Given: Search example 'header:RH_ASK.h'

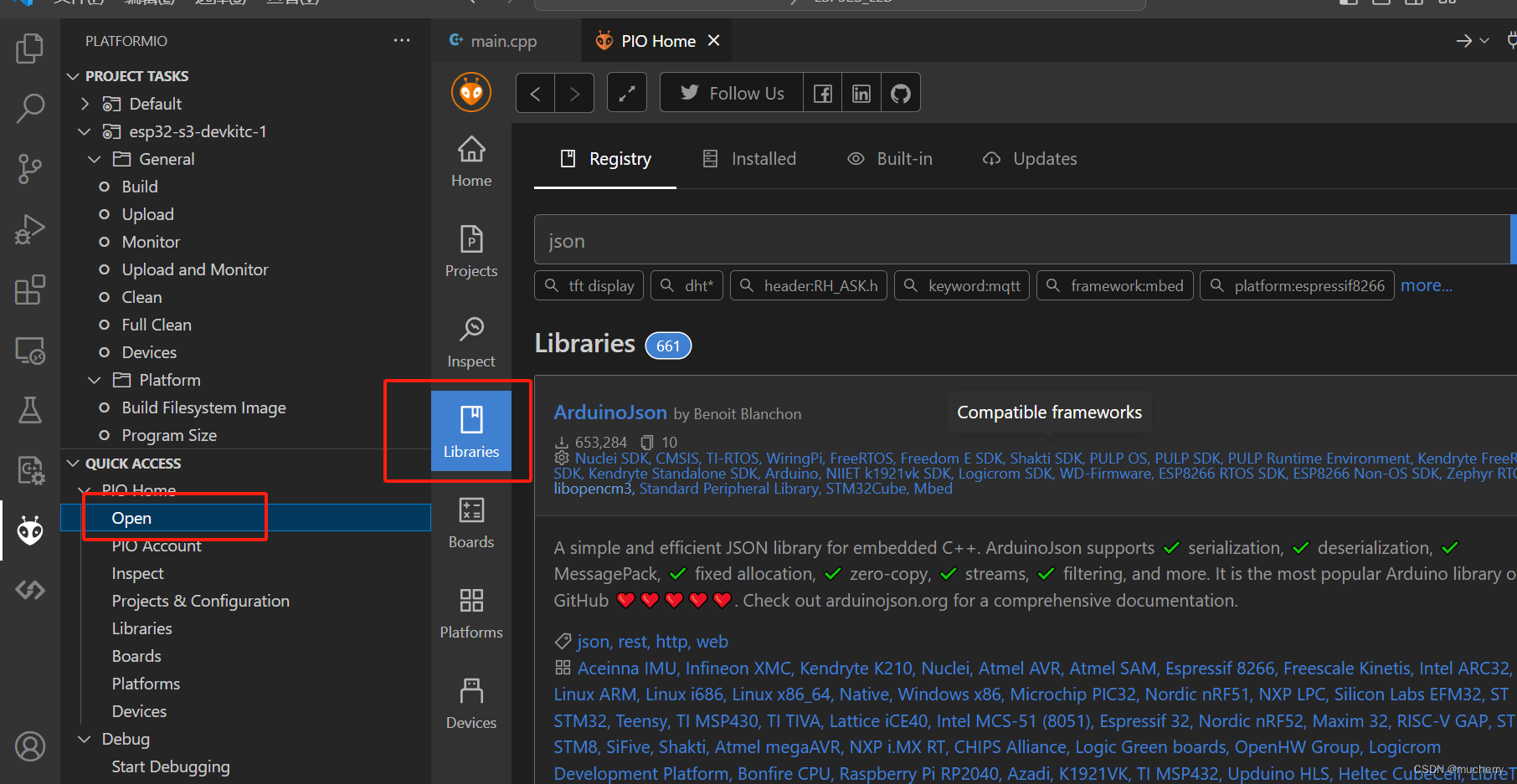Looking at the screenshot, I should (809, 285).
